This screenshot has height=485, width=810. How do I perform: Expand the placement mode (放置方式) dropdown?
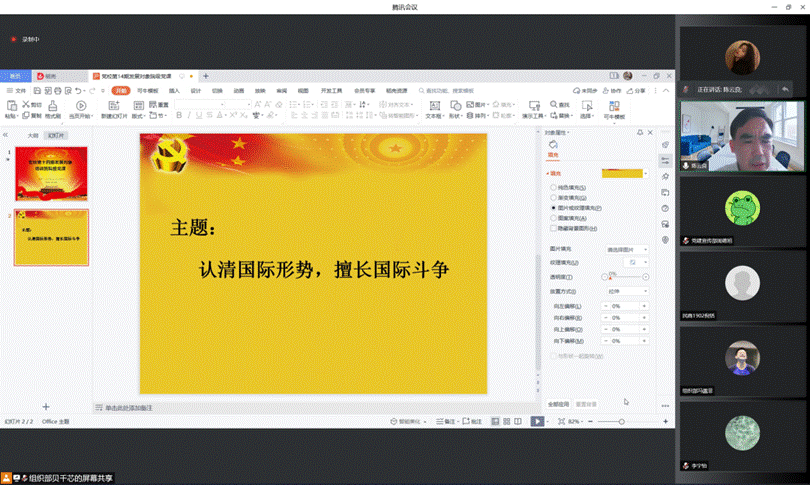[x=627, y=291]
